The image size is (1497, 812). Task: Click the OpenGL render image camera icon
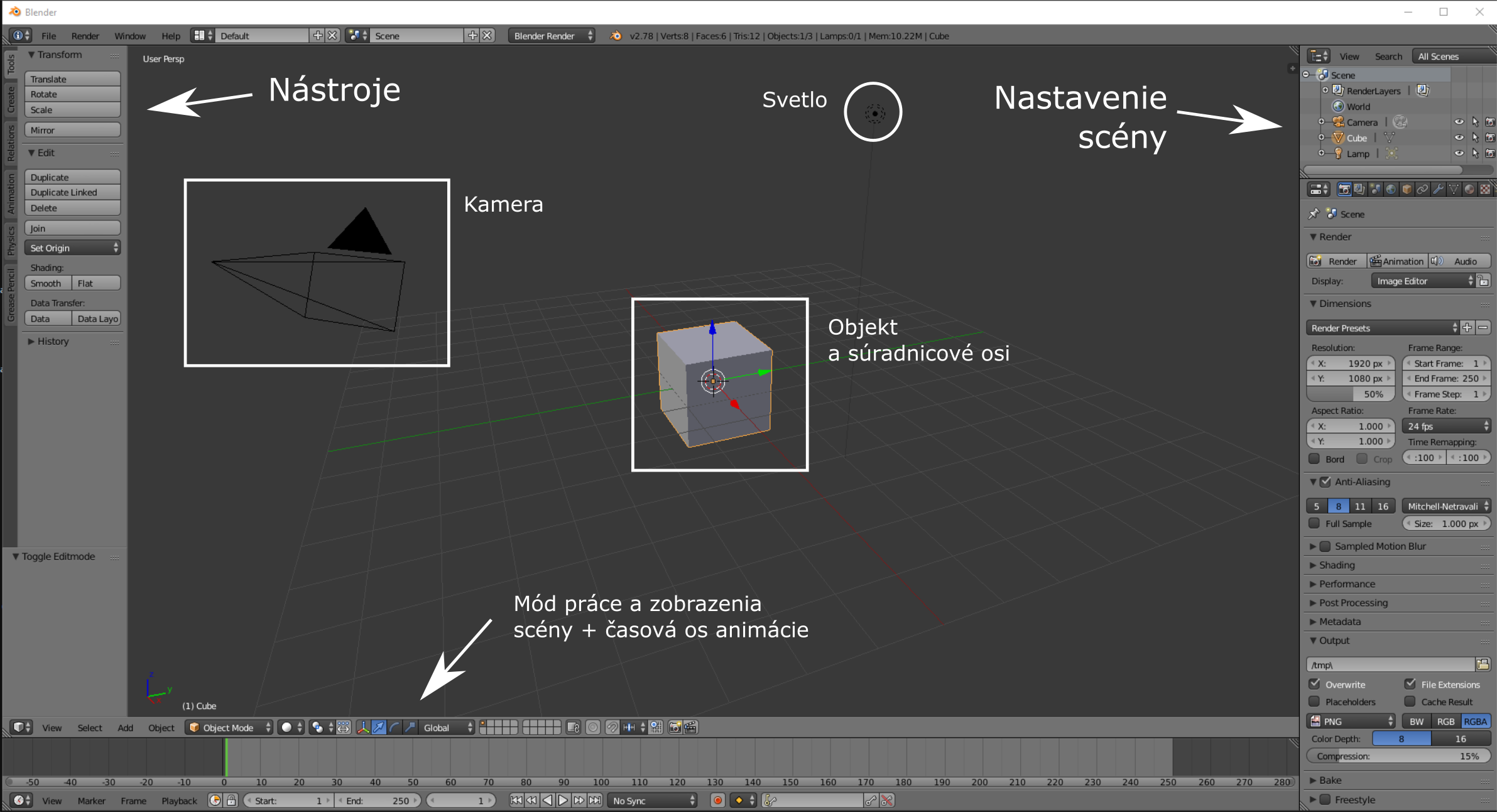click(x=675, y=727)
